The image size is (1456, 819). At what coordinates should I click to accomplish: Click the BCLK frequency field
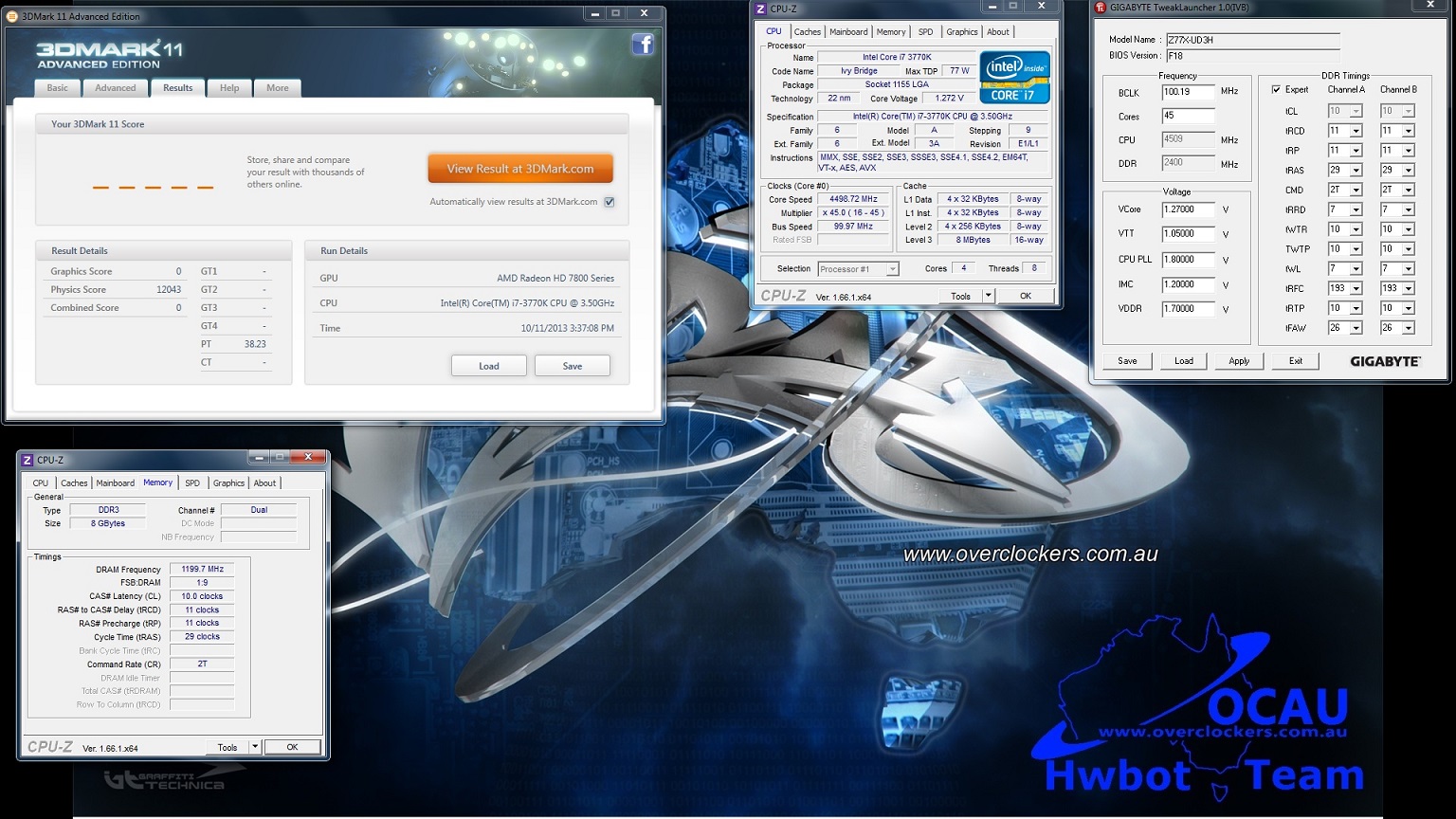coord(1188,93)
